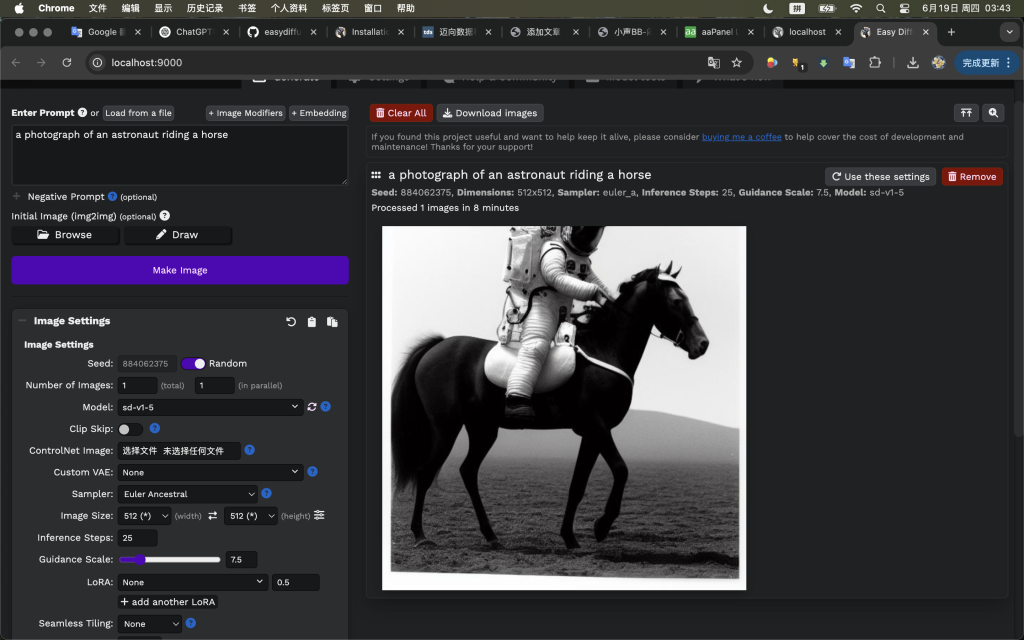Click the clipboard icon in Image Settings header
Image resolution: width=1024 pixels, height=640 pixels.
click(x=312, y=321)
